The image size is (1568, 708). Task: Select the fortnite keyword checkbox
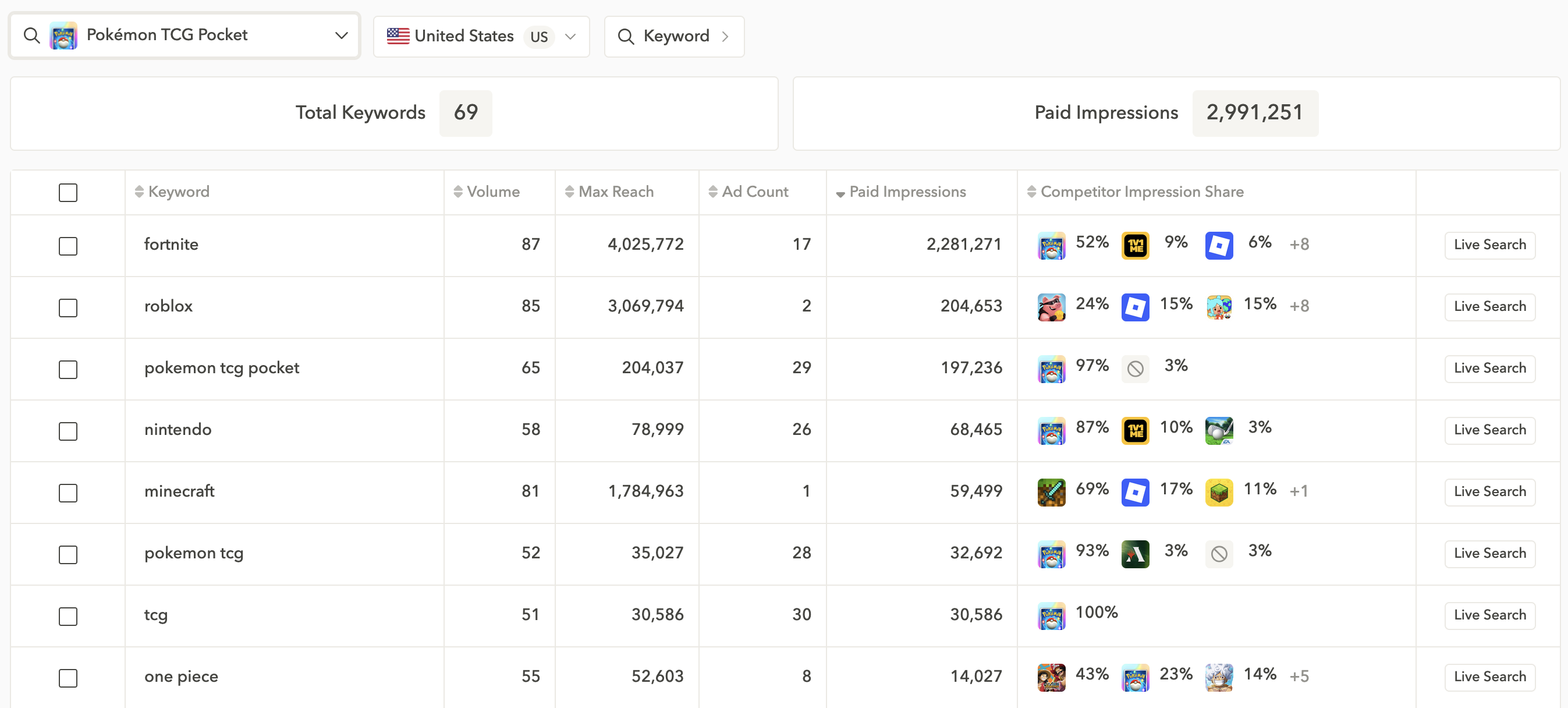click(68, 246)
